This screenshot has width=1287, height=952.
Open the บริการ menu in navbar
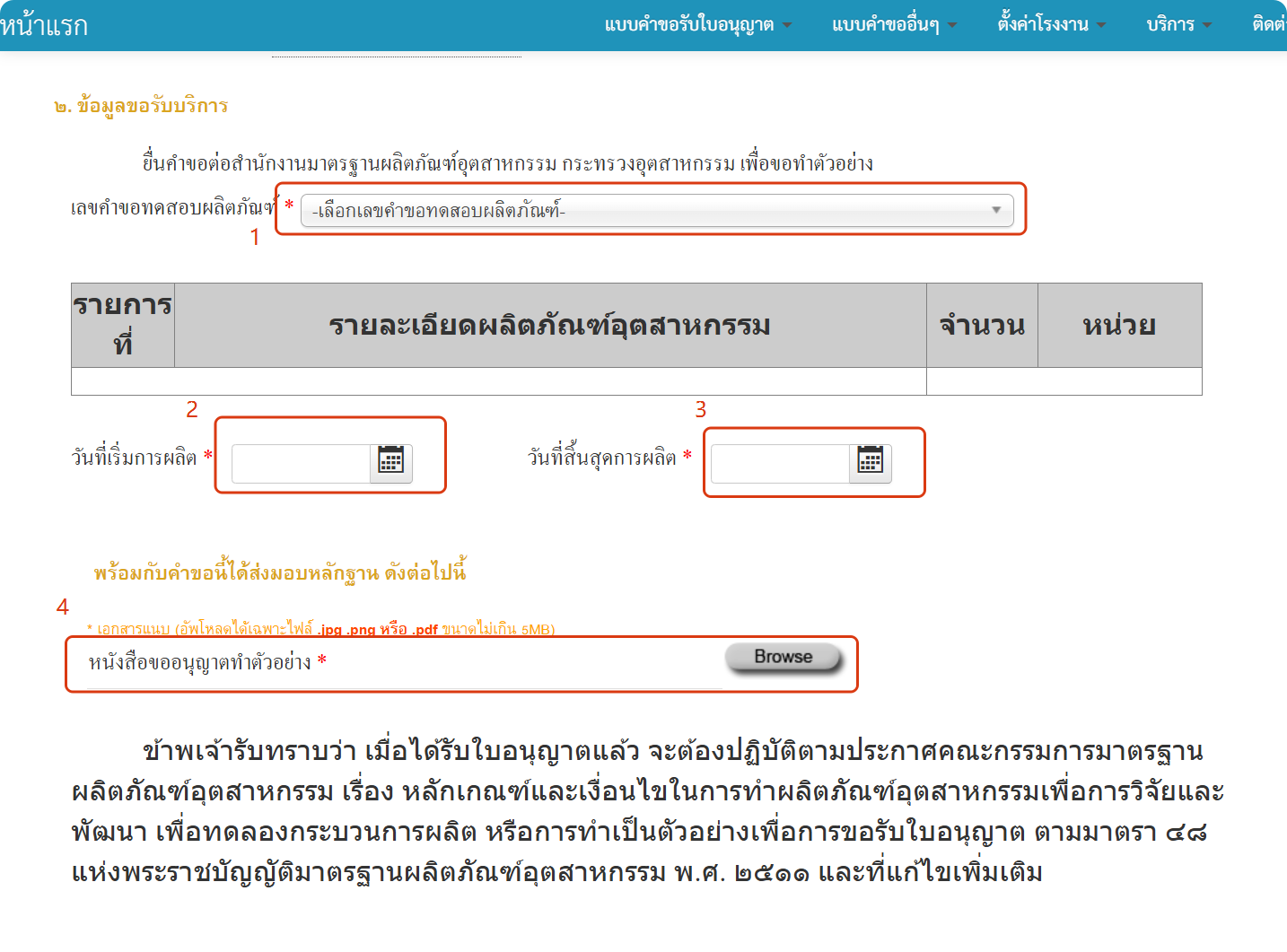click(1178, 25)
